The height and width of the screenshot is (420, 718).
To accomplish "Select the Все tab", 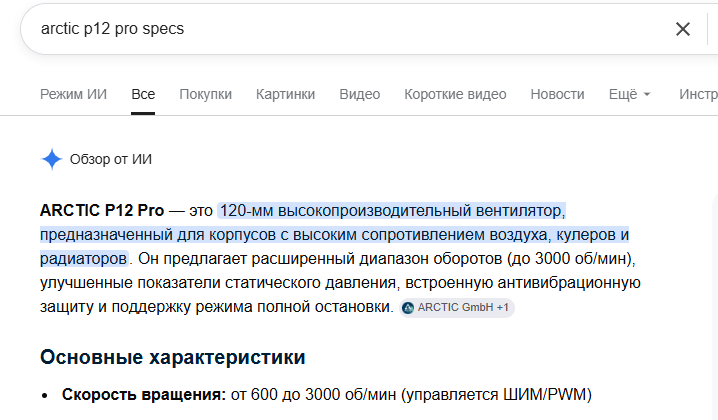I will pos(143,94).
